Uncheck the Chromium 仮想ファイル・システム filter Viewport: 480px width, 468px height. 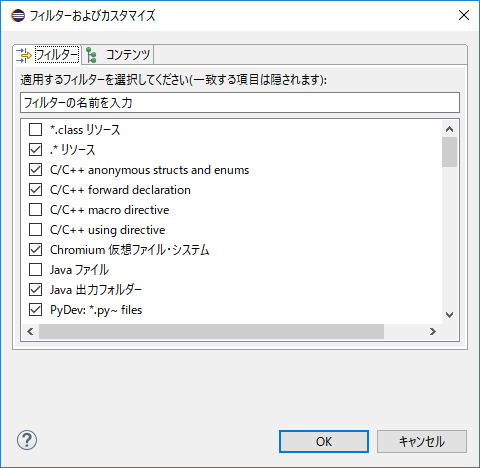[x=35, y=250]
